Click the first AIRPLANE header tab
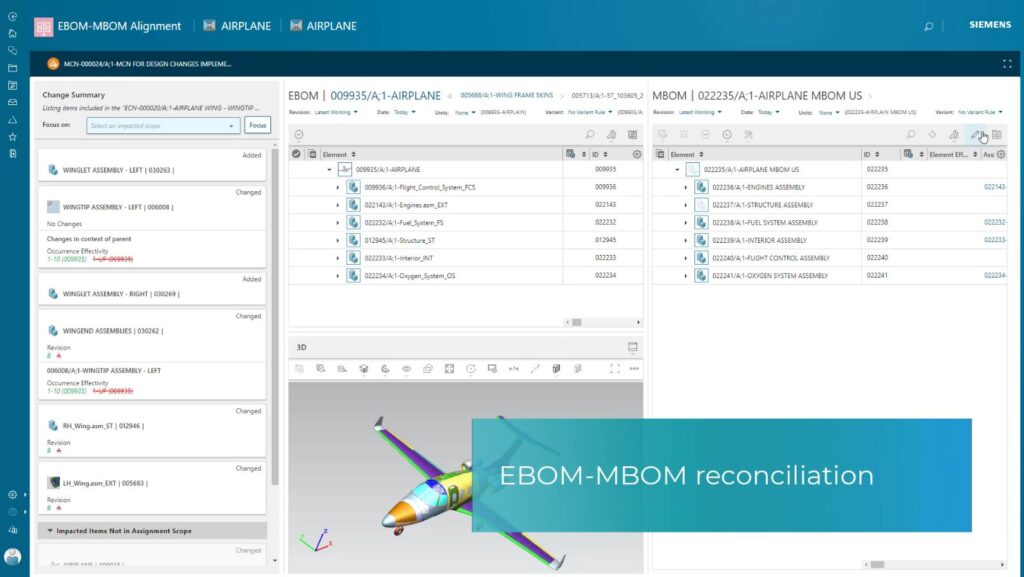Screen dimensions: 1024x577 pos(237,26)
